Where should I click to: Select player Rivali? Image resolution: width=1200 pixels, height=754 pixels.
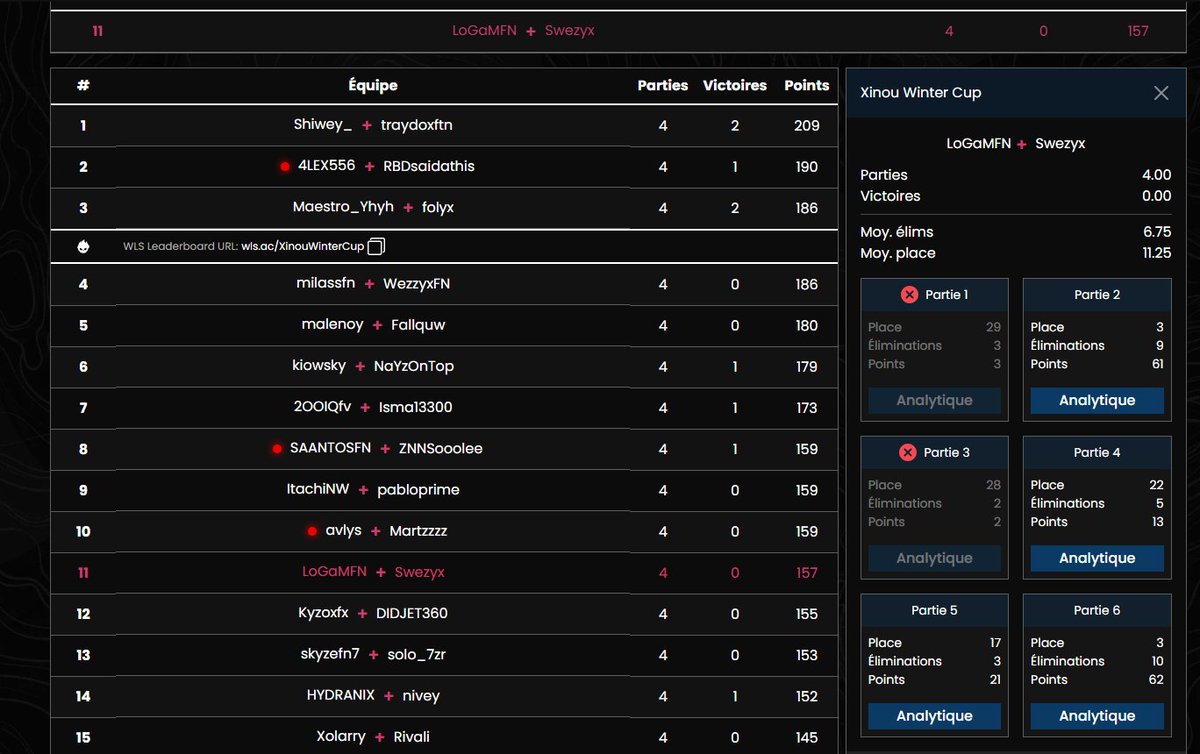[412, 737]
